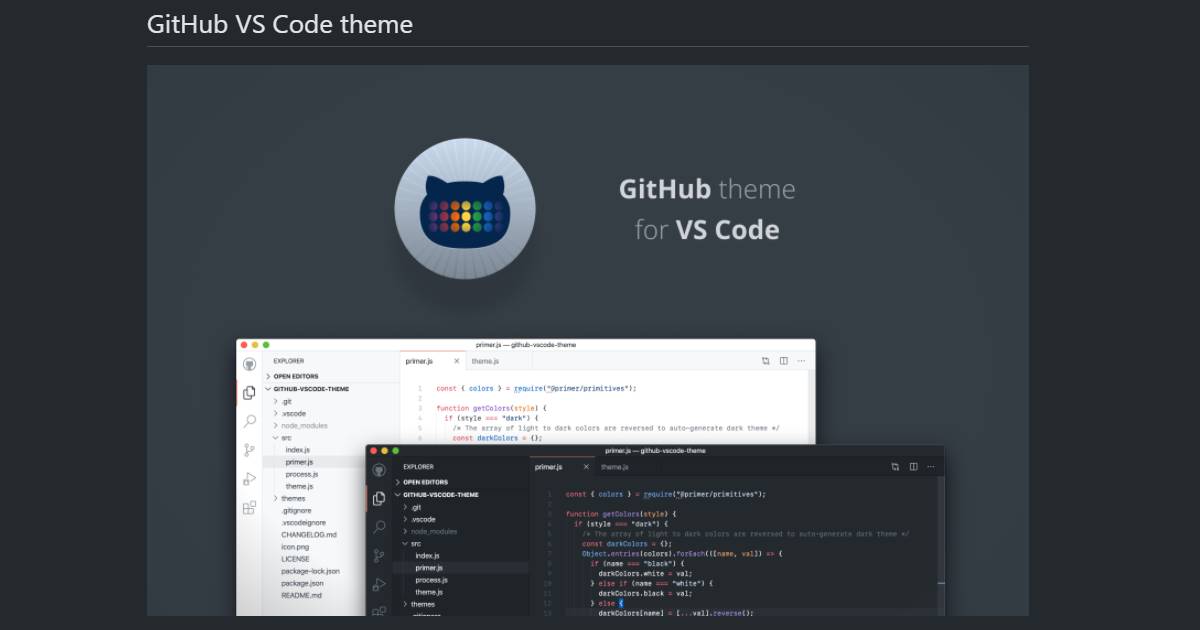Open Run and Debug icon in light window
Screen dimensions: 1200x630
tap(249, 479)
